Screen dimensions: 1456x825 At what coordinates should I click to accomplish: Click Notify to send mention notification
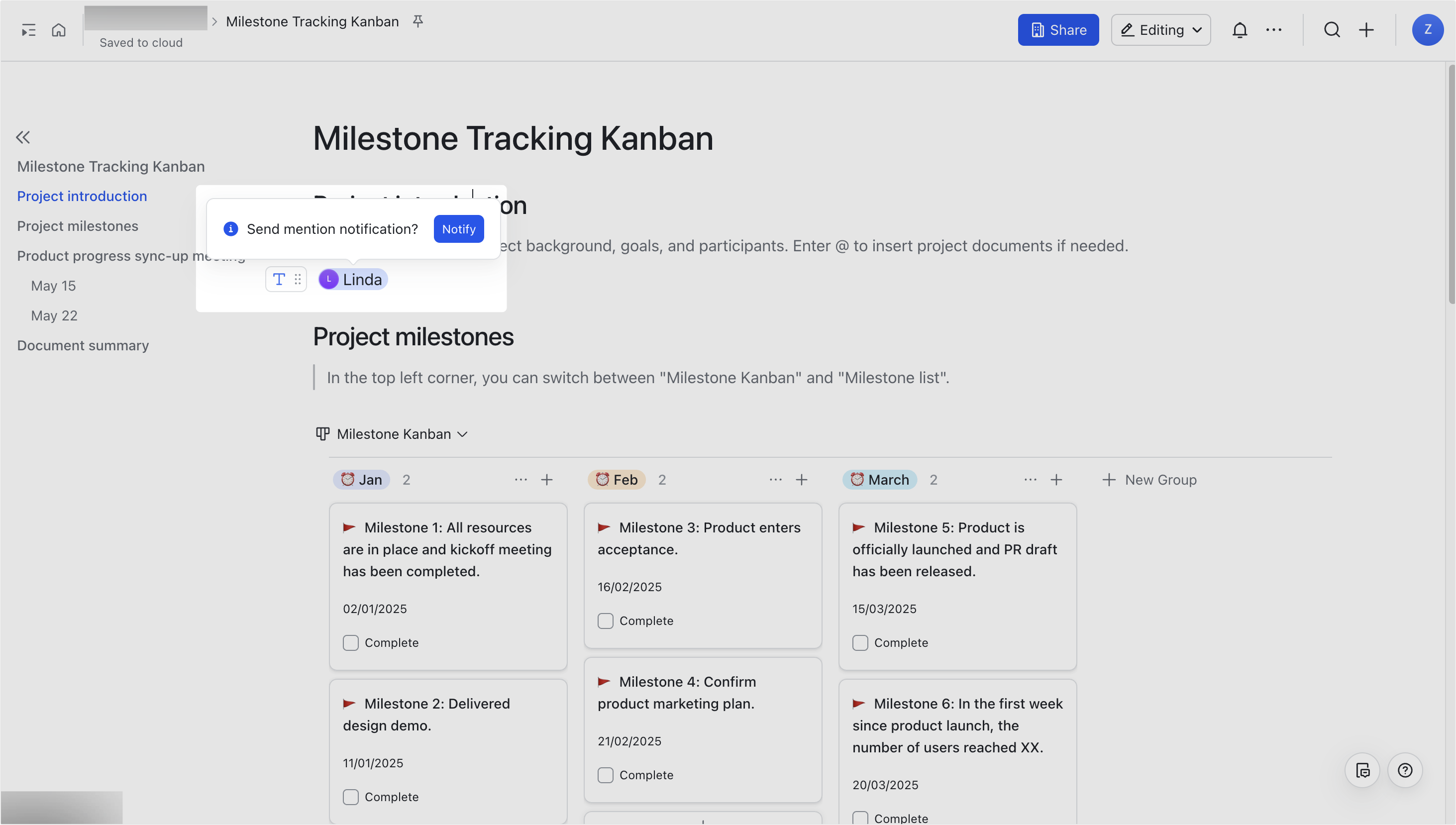(x=459, y=229)
